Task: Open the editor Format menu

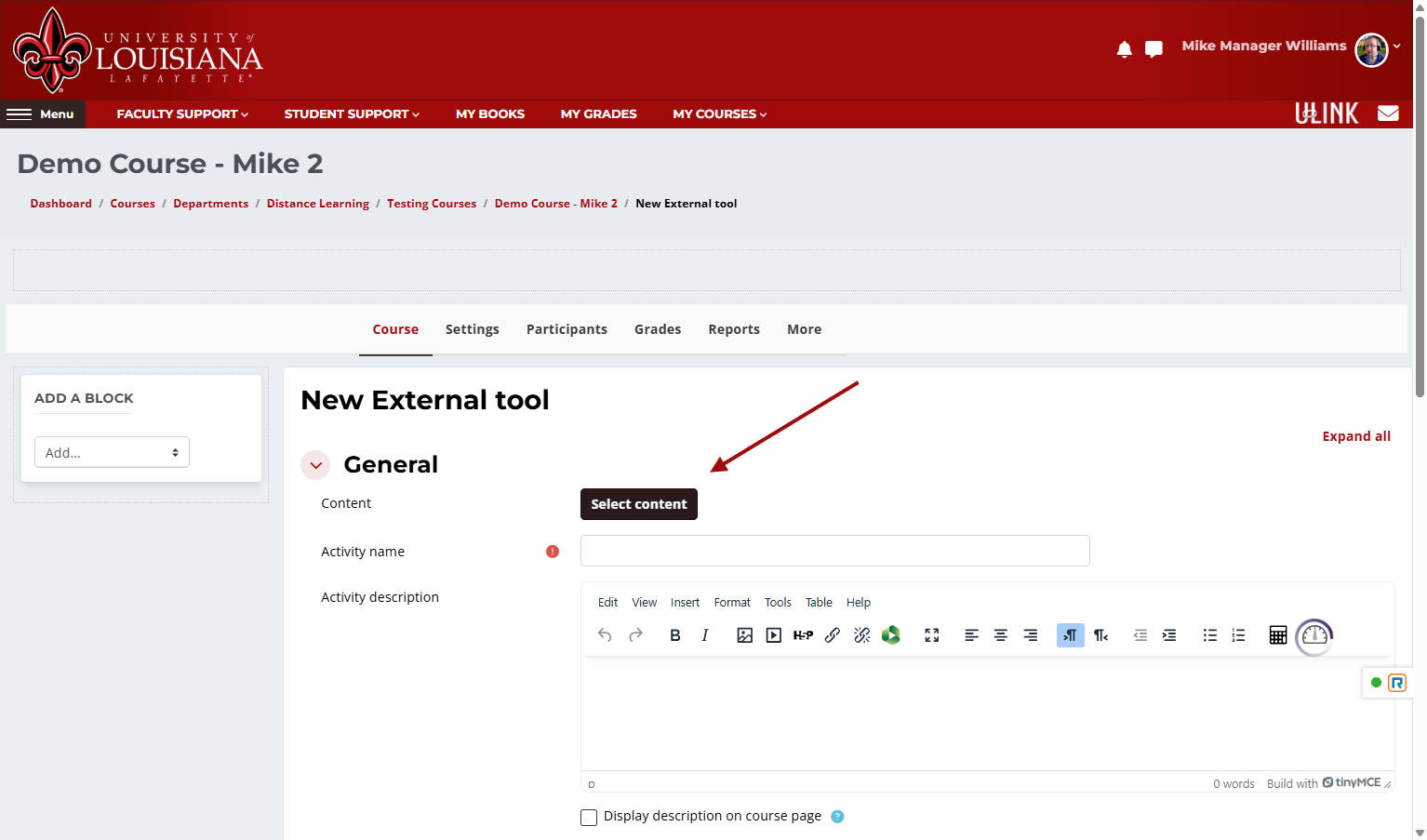Action: point(732,603)
